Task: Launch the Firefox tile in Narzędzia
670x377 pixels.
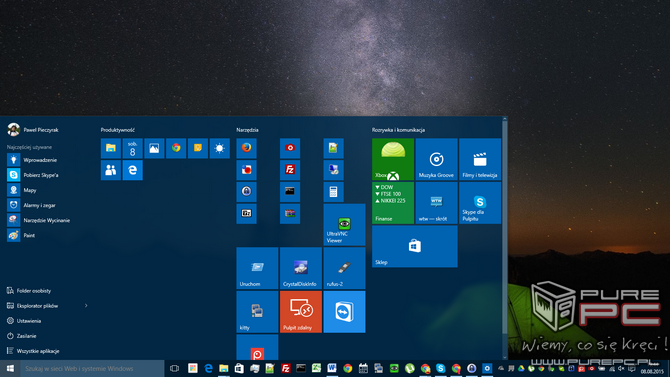Action: 247,148
